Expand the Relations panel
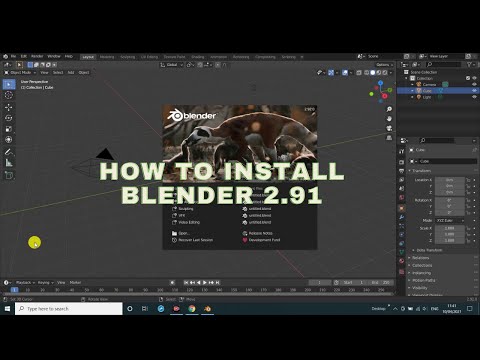The width and height of the screenshot is (480, 360). coord(420,258)
